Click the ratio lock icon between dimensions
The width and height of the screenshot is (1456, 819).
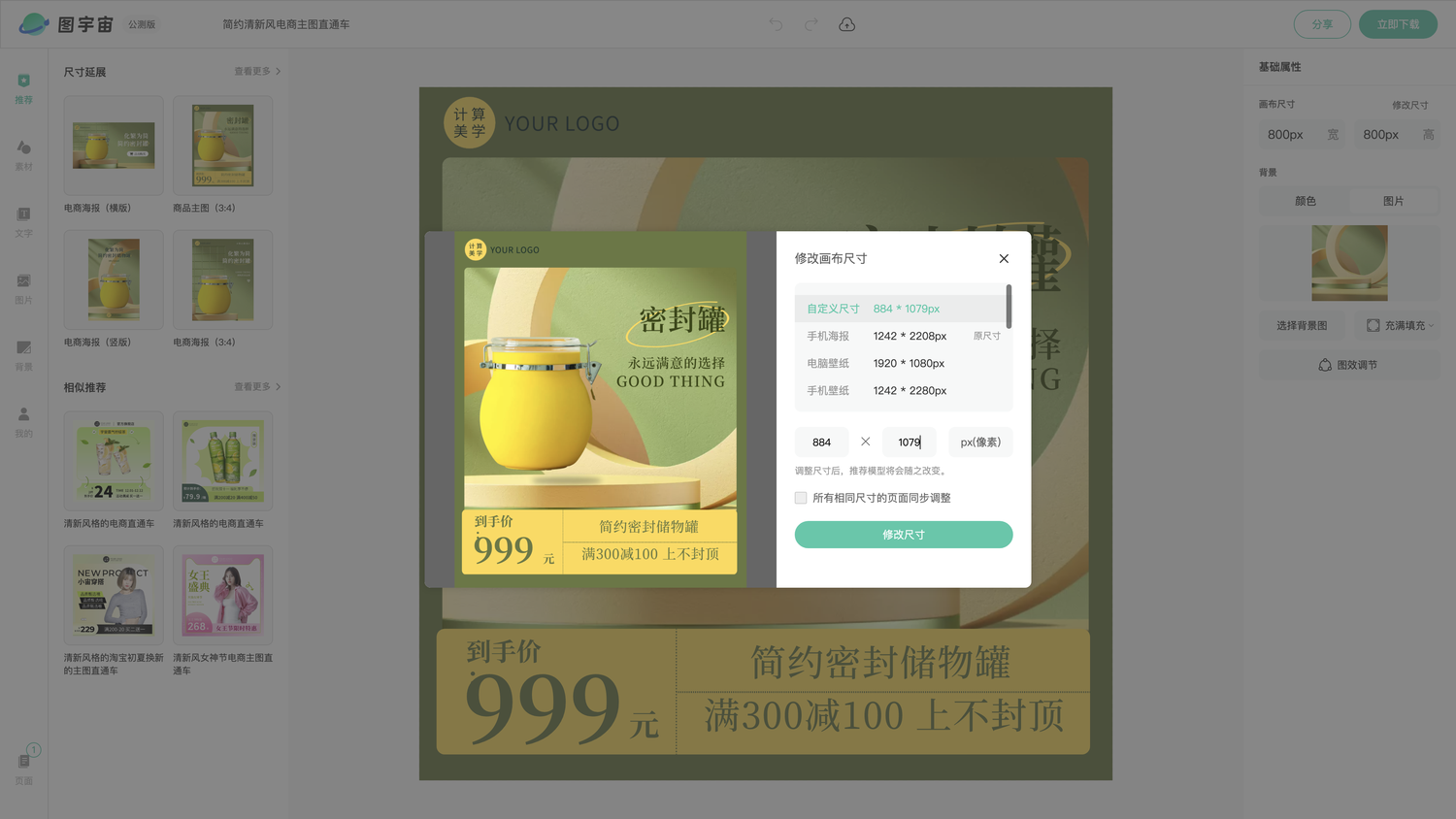tap(865, 442)
